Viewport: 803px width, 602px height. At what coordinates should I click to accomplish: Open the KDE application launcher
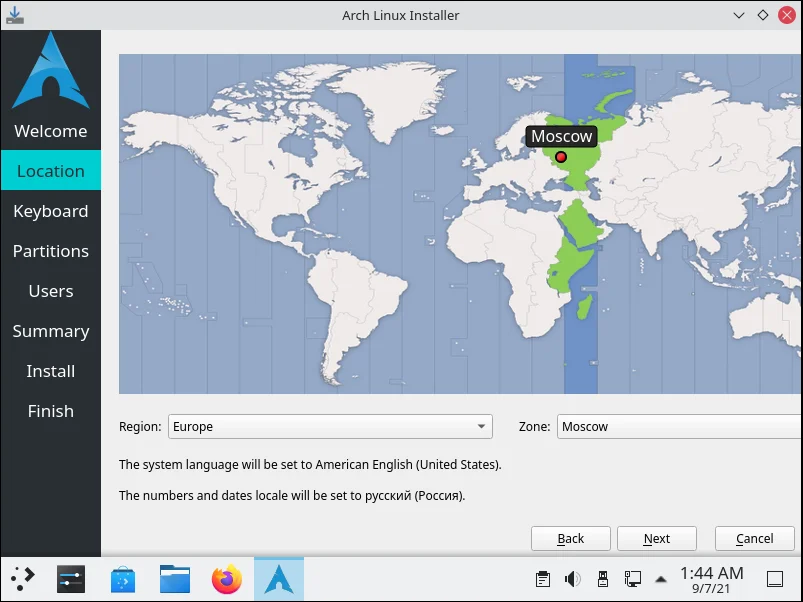click(x=22, y=578)
